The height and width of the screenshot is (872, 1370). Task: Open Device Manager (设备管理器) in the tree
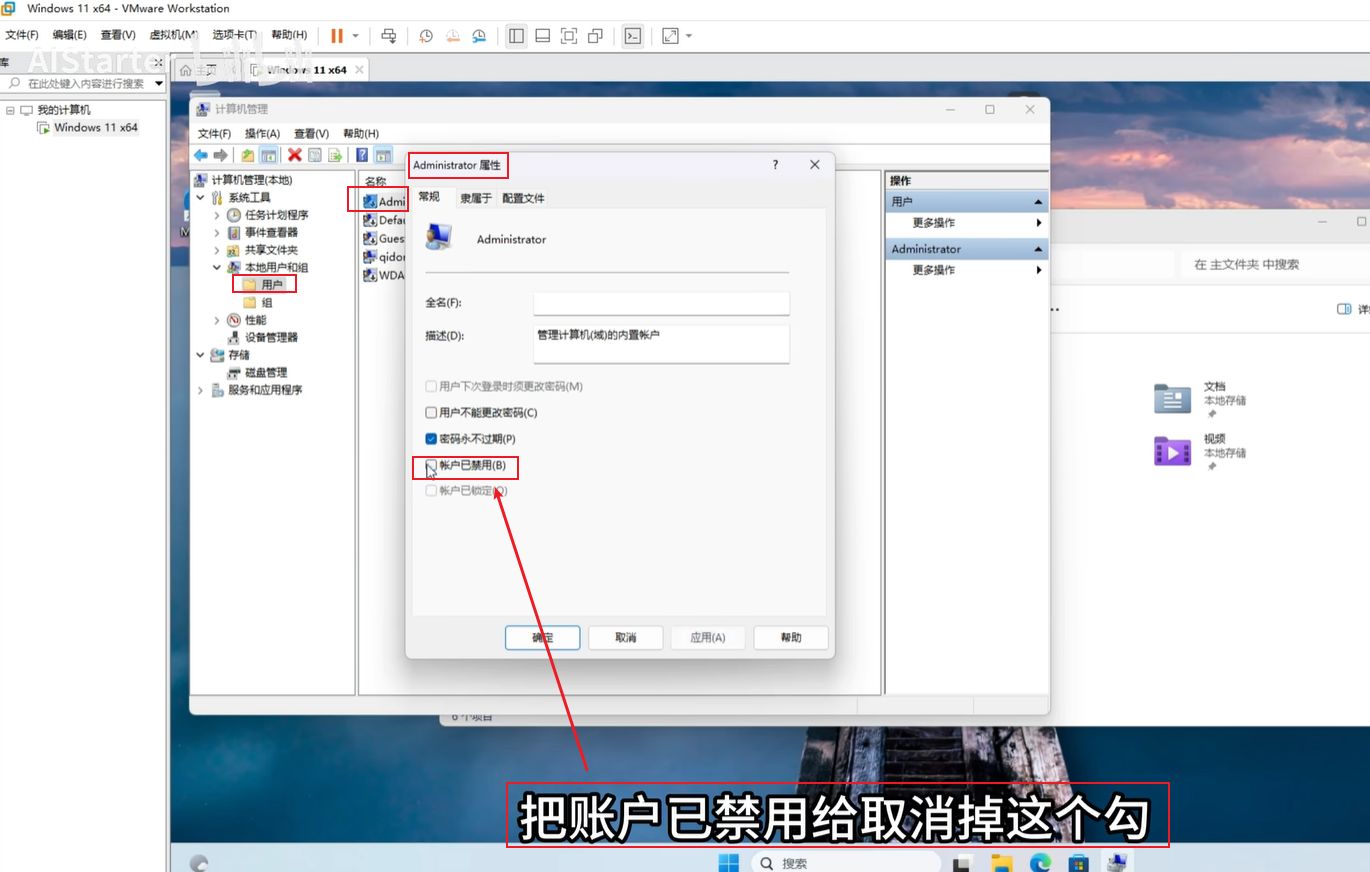[271, 338]
